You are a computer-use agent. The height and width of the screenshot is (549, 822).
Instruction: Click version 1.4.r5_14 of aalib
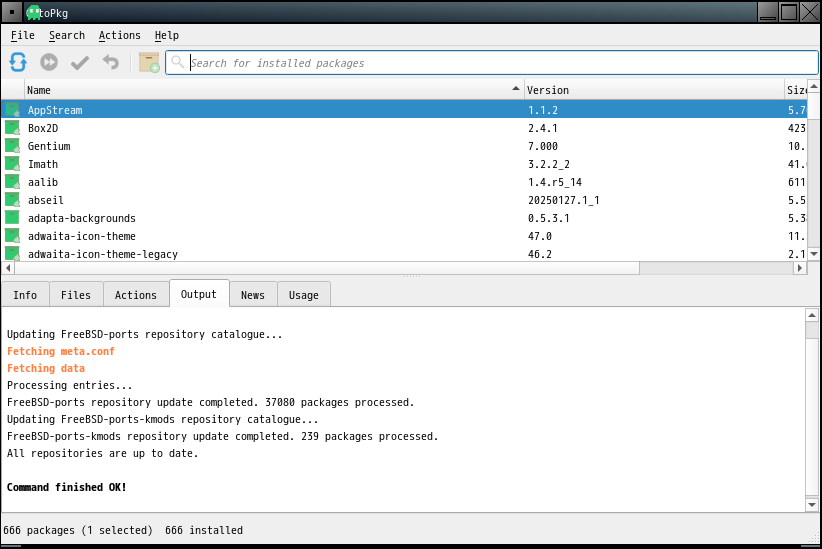tap(555, 182)
